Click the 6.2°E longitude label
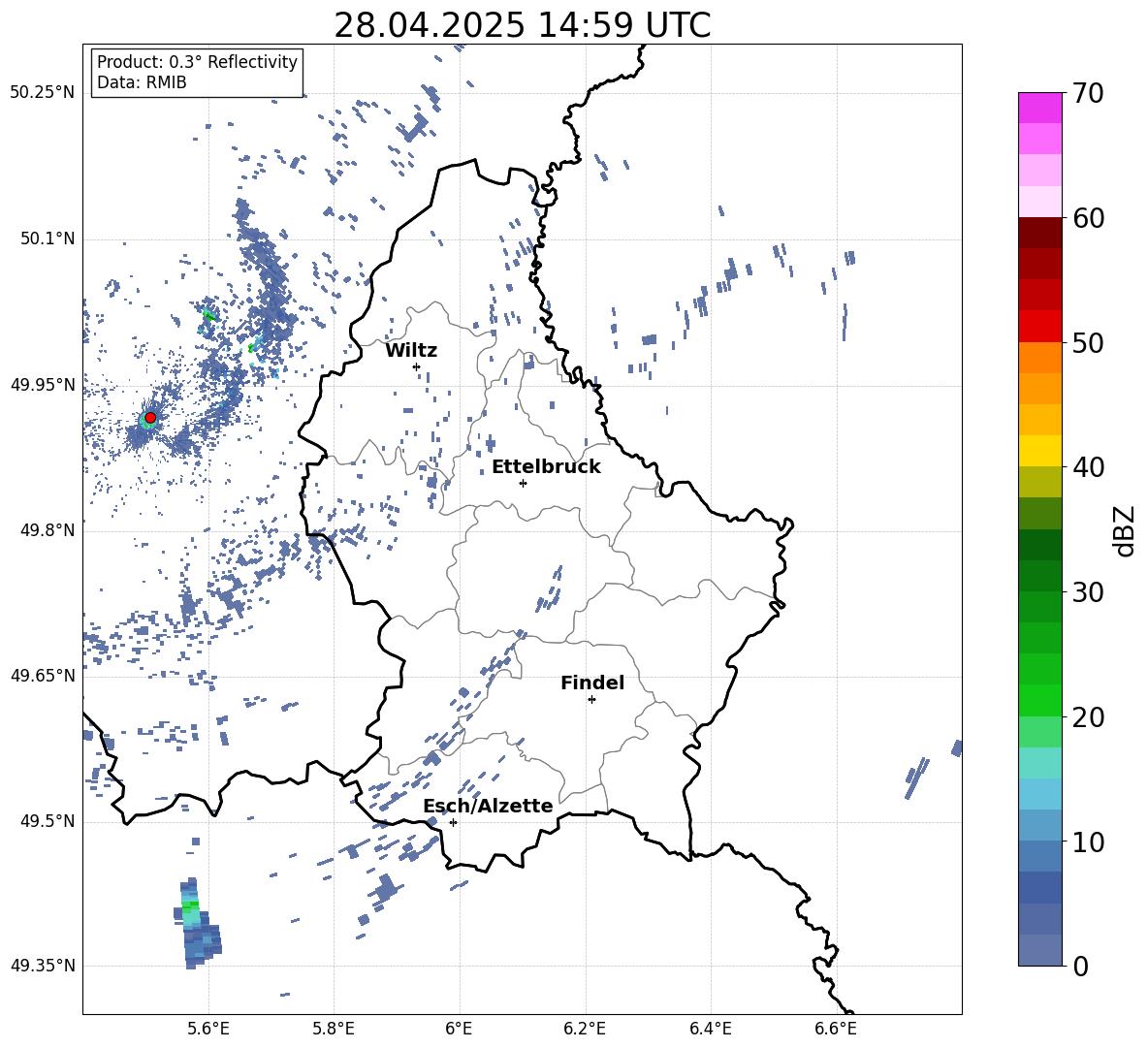 pyautogui.click(x=585, y=1029)
